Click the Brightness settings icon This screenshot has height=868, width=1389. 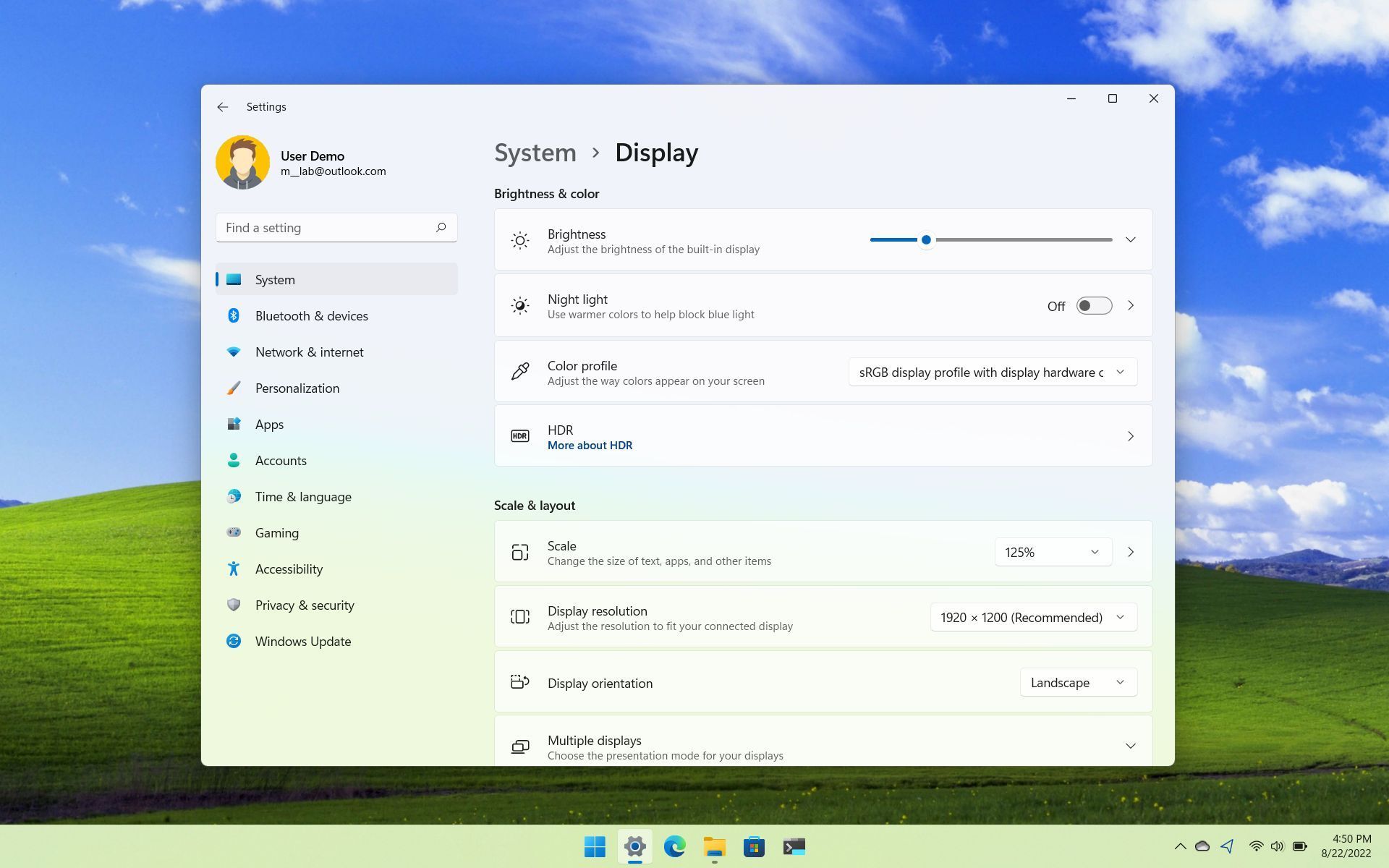coord(520,240)
